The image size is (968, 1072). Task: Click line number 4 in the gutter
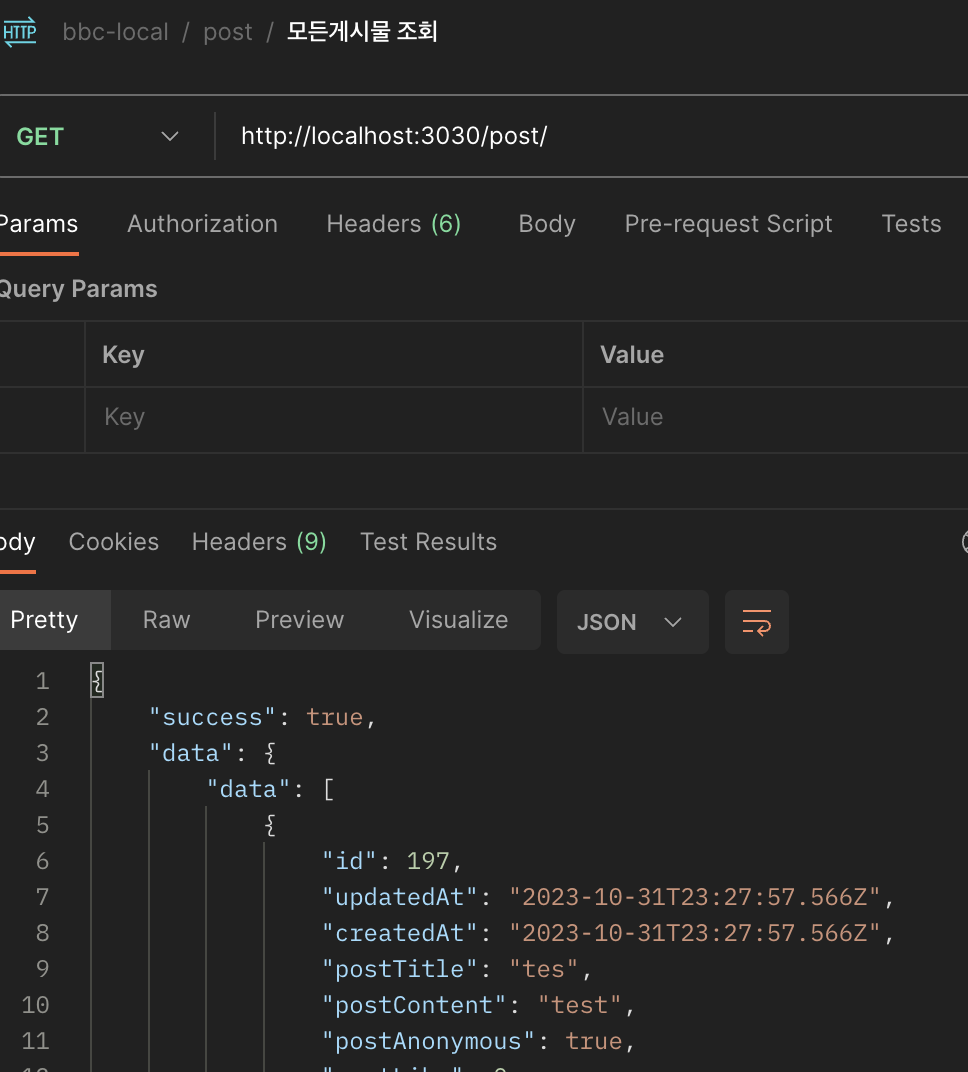[42, 789]
